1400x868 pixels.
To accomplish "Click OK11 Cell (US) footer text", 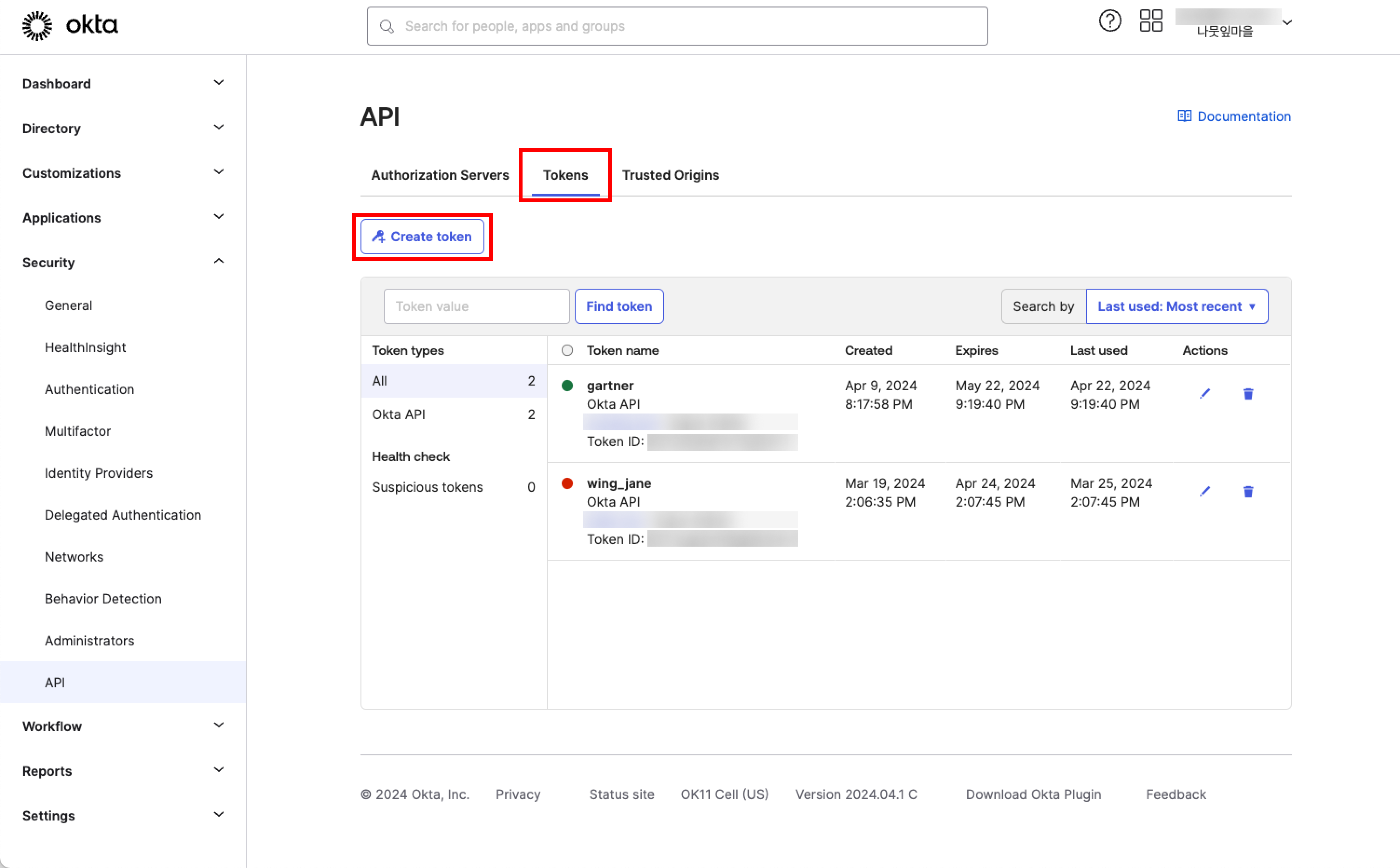I will [724, 794].
